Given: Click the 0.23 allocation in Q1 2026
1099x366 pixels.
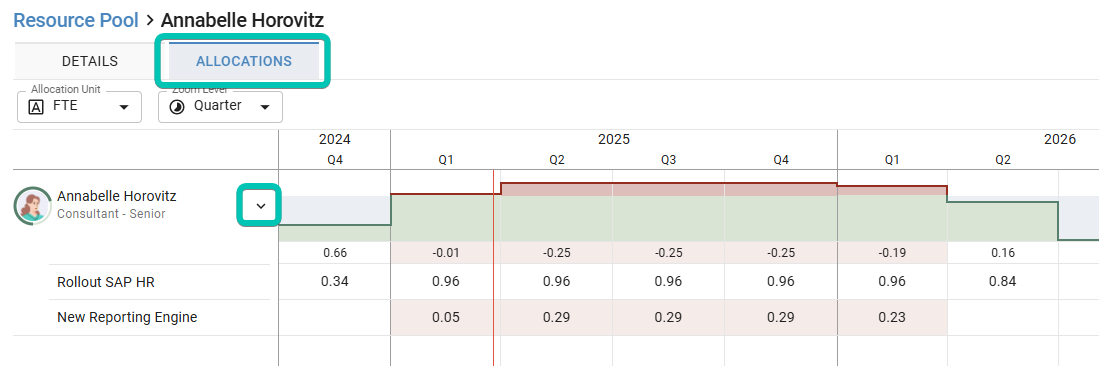Looking at the screenshot, I should (892, 318).
